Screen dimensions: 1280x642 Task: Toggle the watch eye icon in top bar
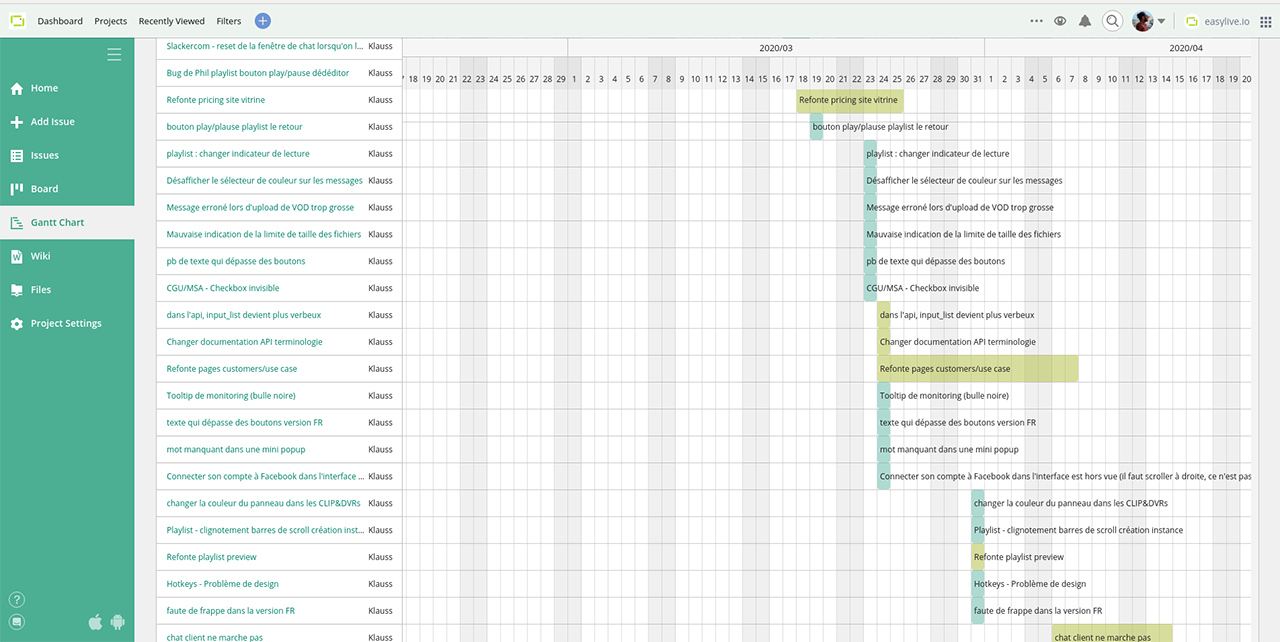coord(1059,19)
